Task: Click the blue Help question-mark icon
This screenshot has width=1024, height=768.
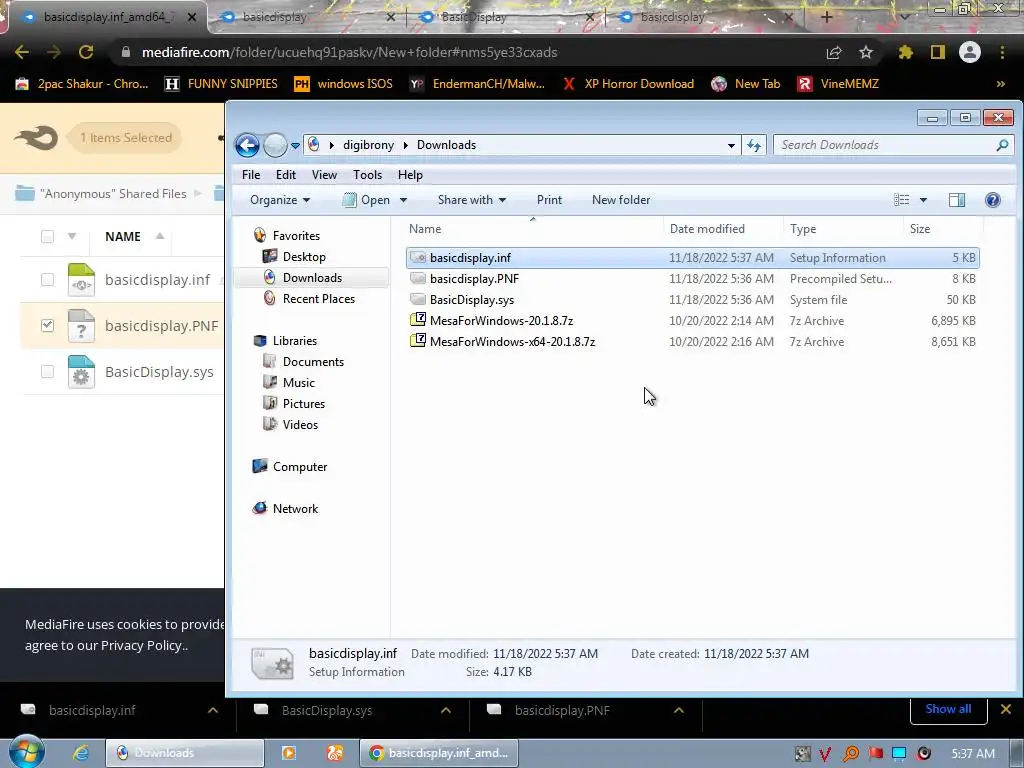Action: (993, 200)
